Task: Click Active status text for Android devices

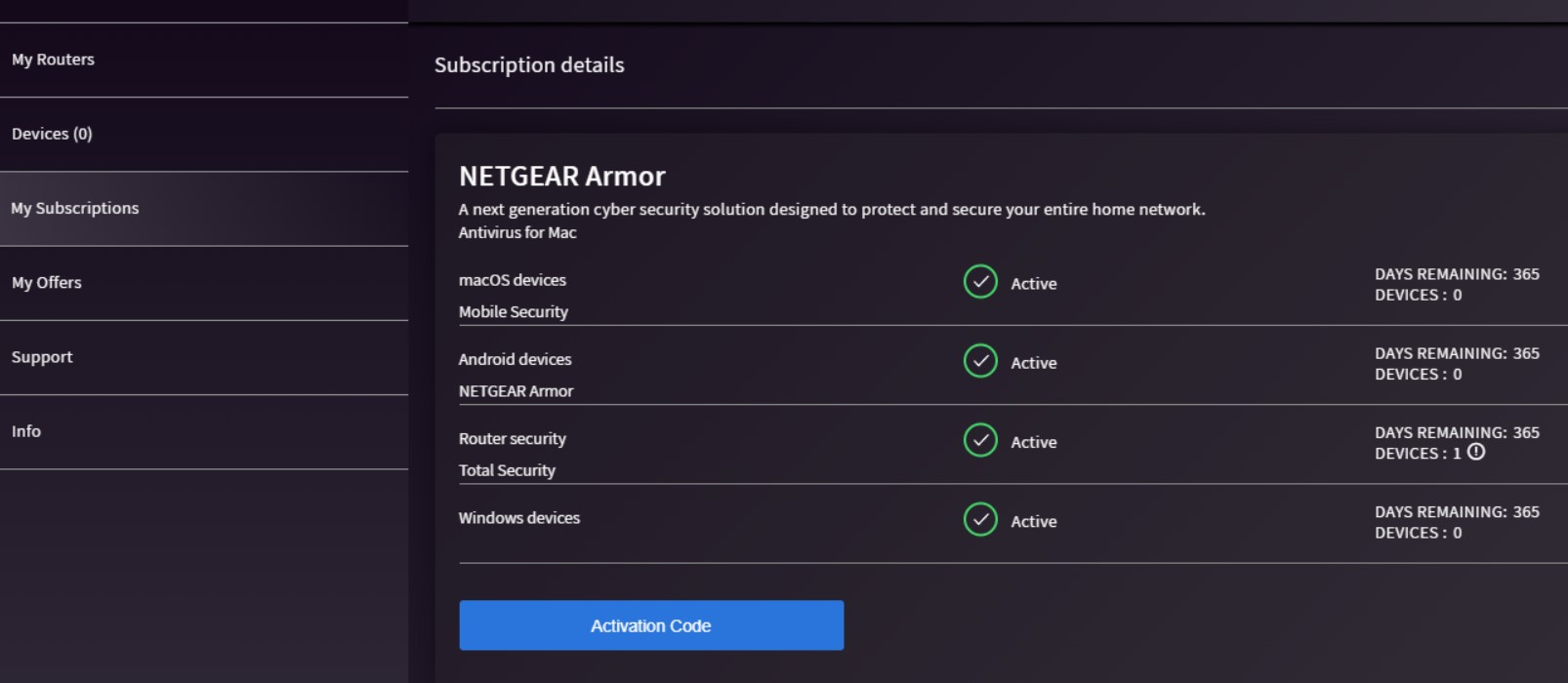Action: [1034, 363]
